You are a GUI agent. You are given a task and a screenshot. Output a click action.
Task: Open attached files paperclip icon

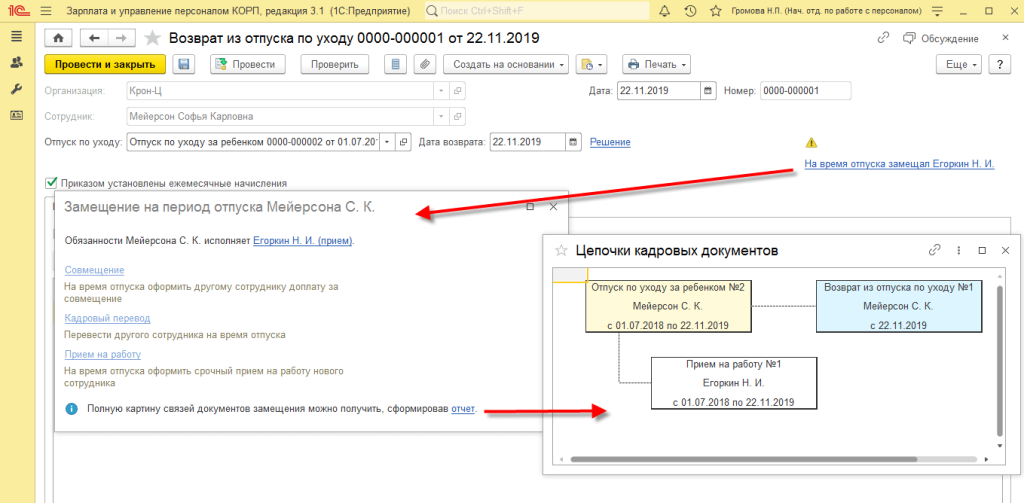tap(424, 65)
